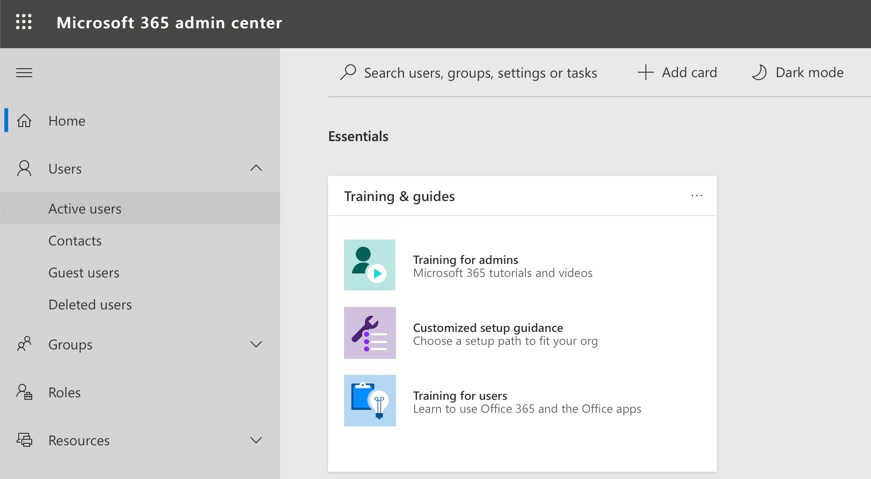Click the Add card button
This screenshot has width=871, height=479.
coord(677,72)
